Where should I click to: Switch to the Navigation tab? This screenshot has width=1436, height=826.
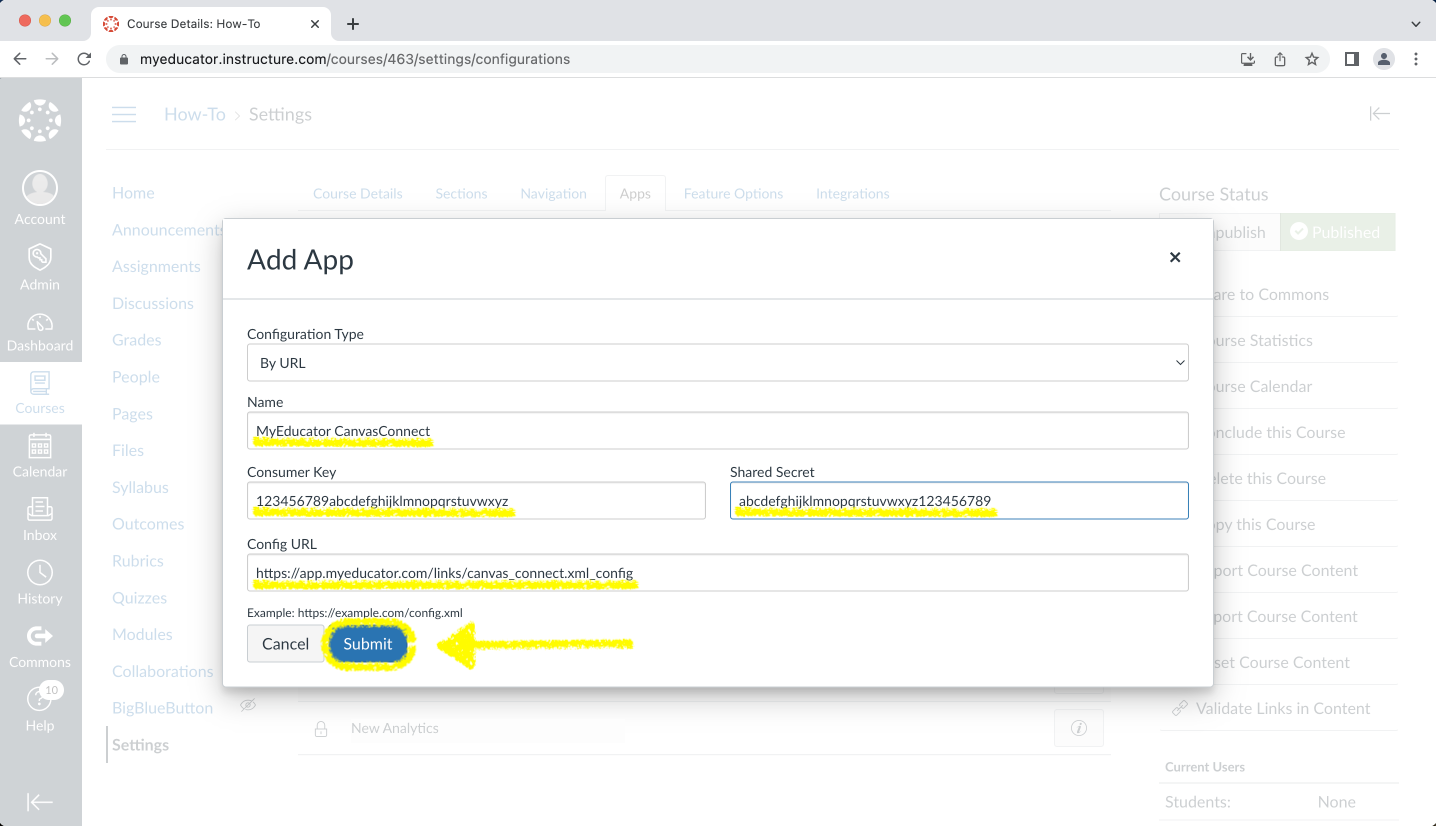[553, 193]
